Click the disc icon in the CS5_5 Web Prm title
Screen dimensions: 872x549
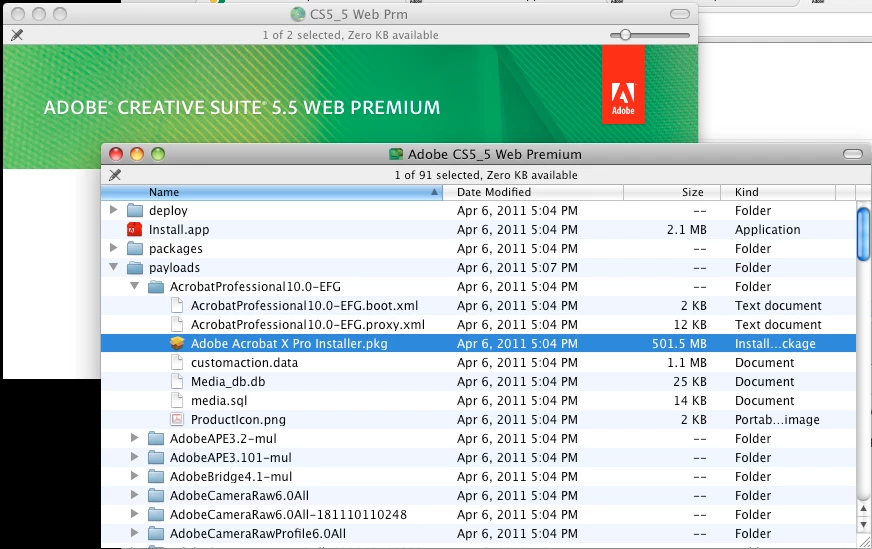298,14
